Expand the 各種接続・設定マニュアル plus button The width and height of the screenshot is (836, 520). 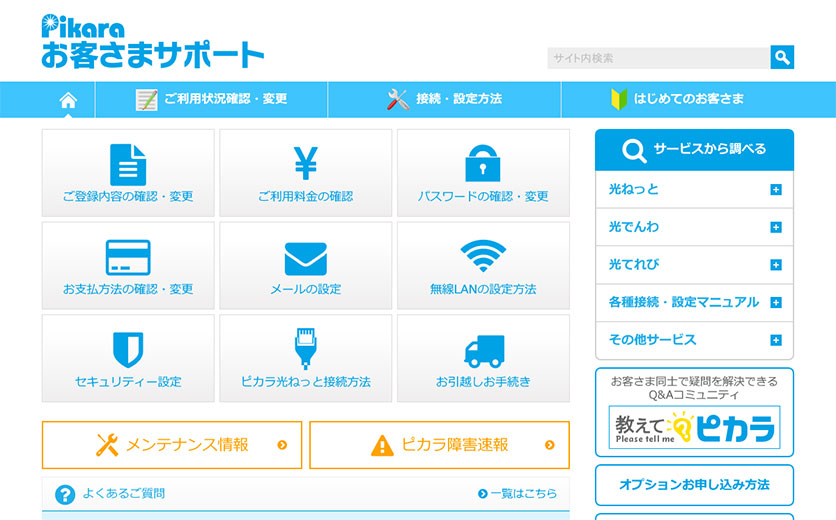(776, 302)
